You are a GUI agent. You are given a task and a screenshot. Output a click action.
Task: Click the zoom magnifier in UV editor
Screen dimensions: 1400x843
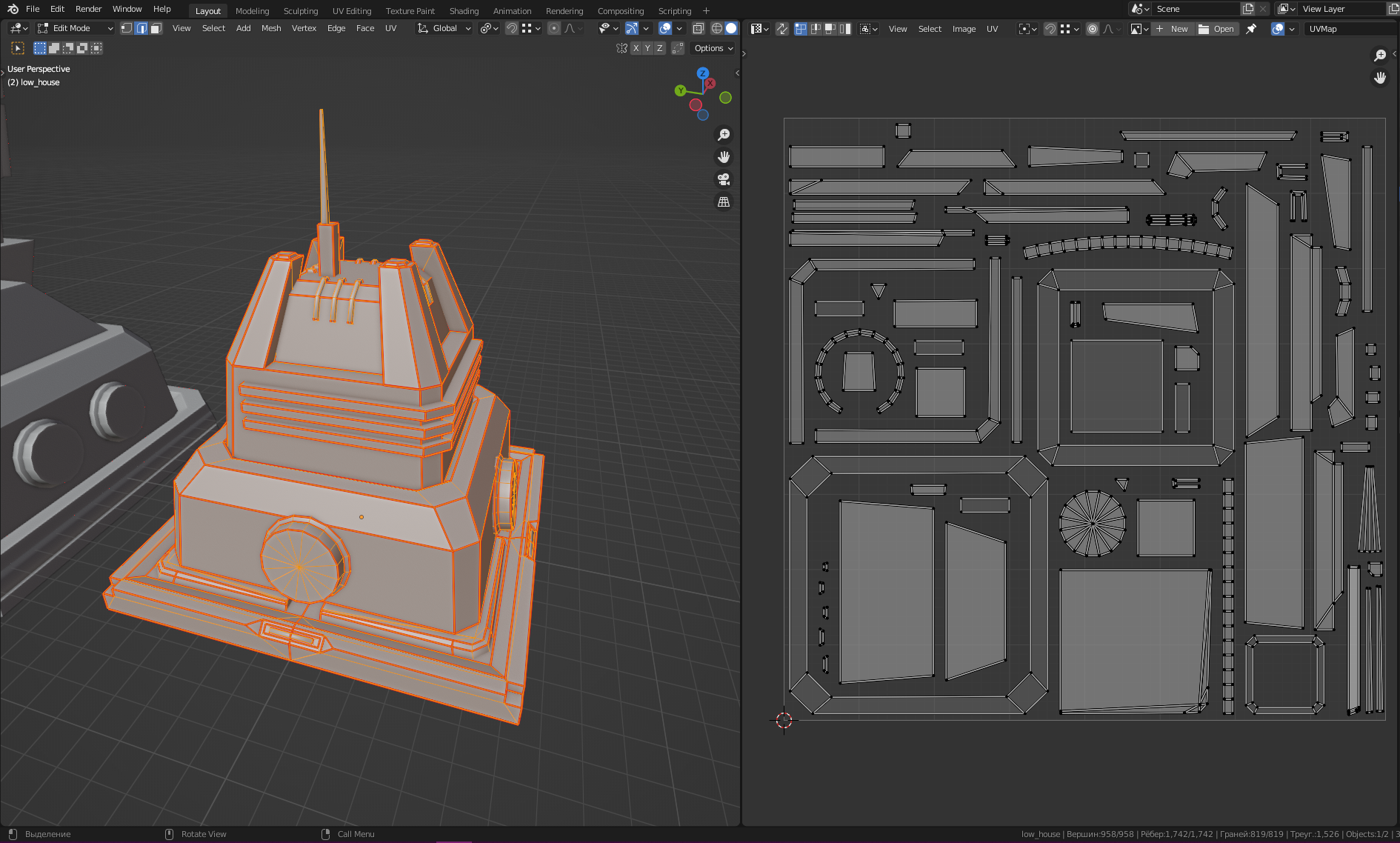[1380, 56]
